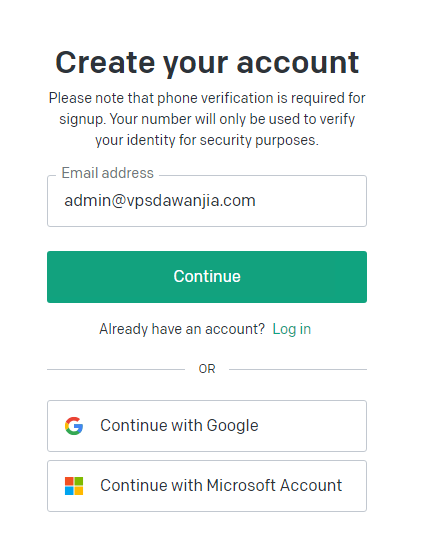Click the OR divider label
Screen dimensions: 423x538
(207, 369)
